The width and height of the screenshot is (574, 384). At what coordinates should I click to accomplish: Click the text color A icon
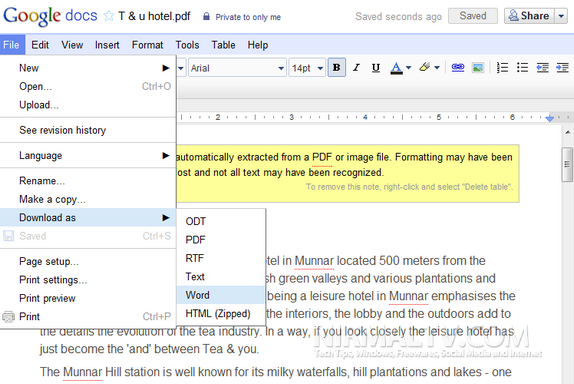point(396,68)
